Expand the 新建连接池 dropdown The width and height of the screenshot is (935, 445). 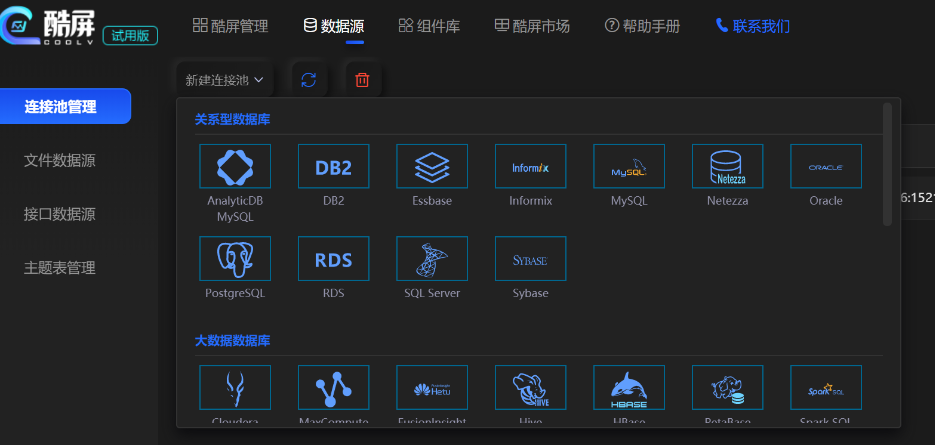pyautogui.click(x=225, y=80)
